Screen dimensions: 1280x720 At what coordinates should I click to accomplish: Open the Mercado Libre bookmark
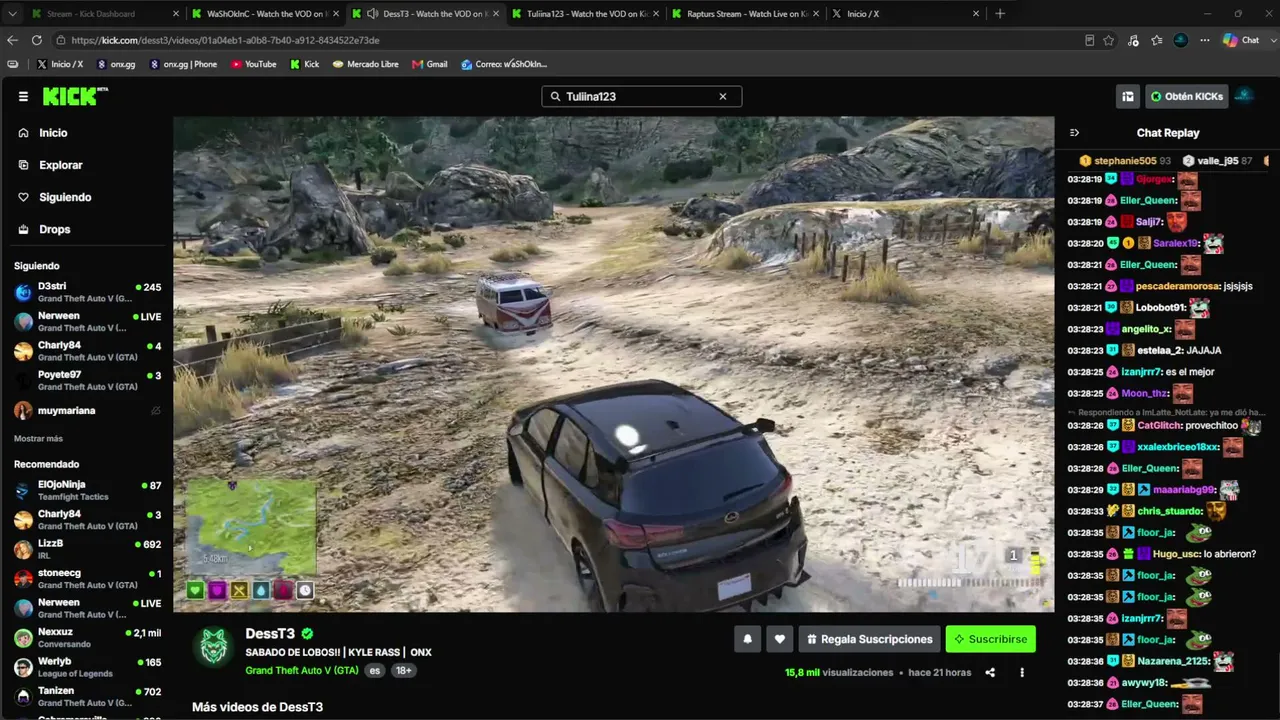(x=365, y=64)
